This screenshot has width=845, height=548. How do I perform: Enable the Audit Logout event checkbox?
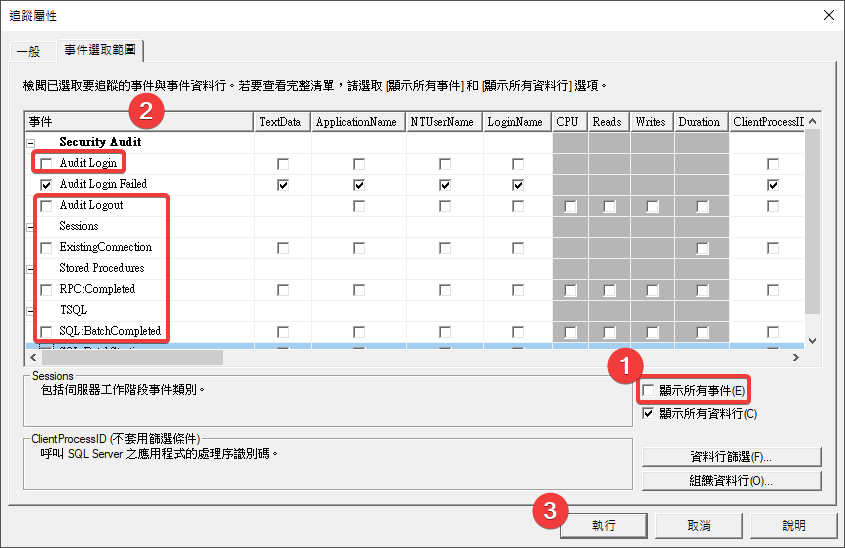(x=46, y=206)
